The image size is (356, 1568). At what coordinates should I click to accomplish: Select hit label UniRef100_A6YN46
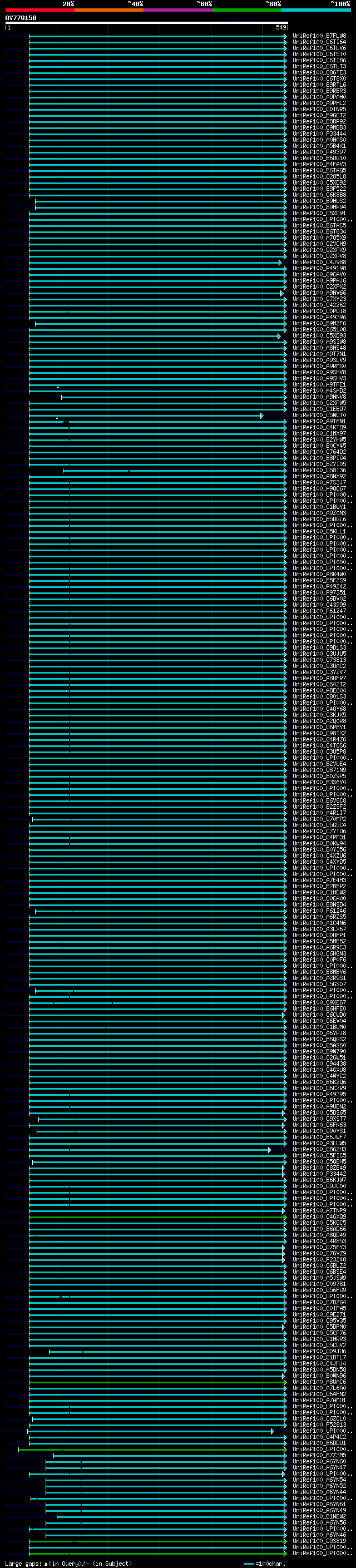(x=319, y=1535)
